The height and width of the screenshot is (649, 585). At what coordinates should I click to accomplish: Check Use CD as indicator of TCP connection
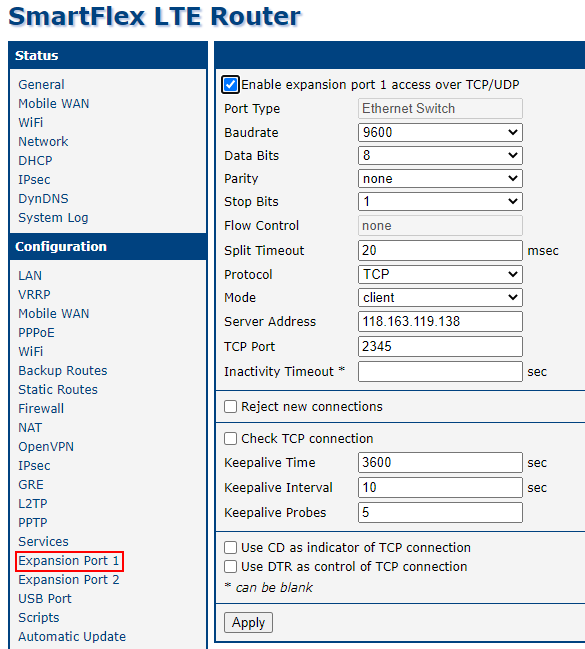pos(230,547)
